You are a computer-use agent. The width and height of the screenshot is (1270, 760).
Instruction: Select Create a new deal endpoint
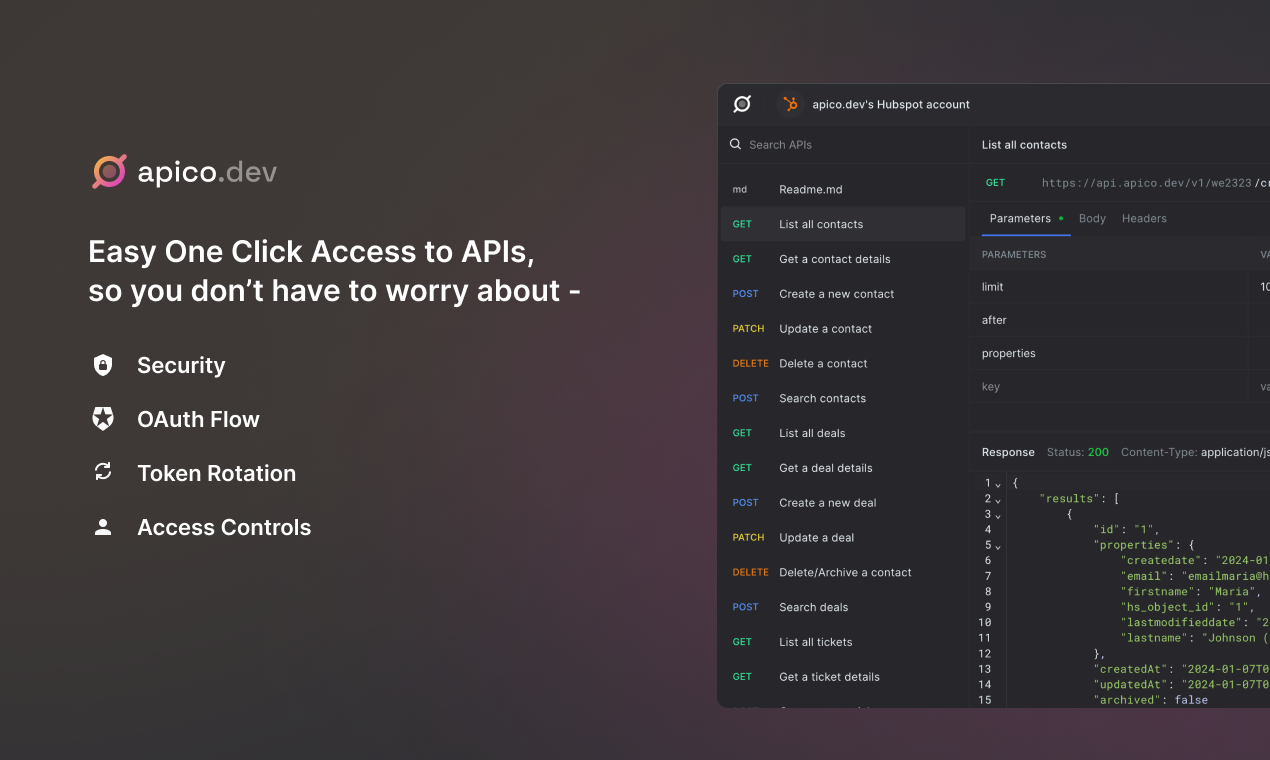click(x=843, y=502)
